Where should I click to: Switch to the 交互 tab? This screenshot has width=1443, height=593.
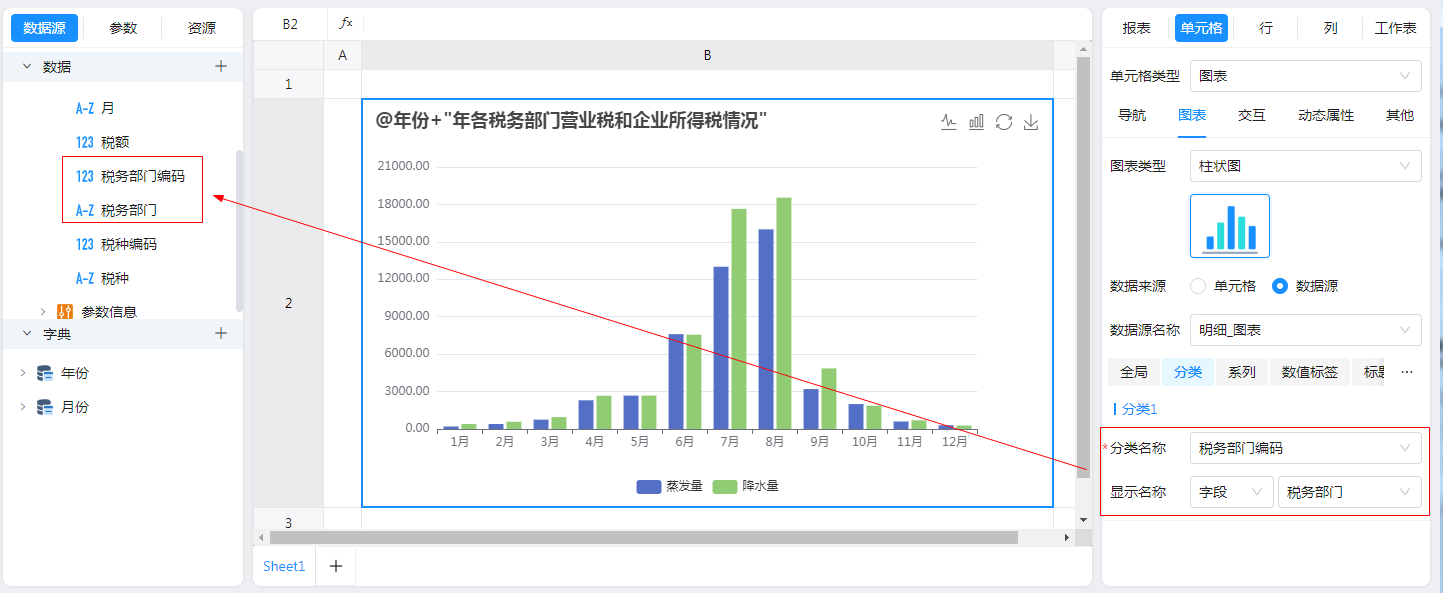coord(1251,115)
